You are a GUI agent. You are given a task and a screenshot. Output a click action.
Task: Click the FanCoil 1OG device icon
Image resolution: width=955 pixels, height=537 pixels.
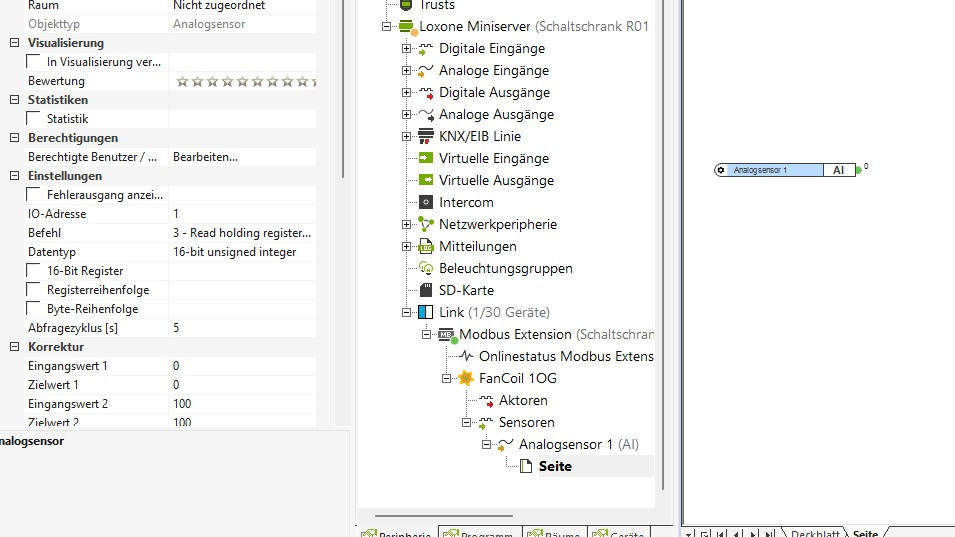point(466,378)
